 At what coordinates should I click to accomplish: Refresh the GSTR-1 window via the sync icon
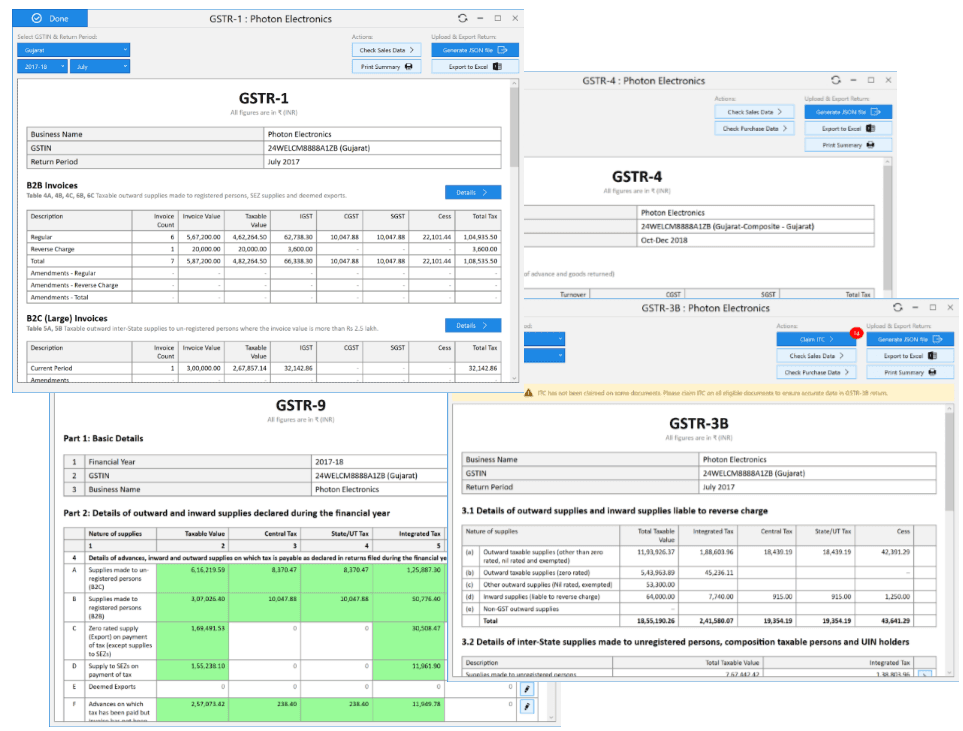click(x=462, y=18)
